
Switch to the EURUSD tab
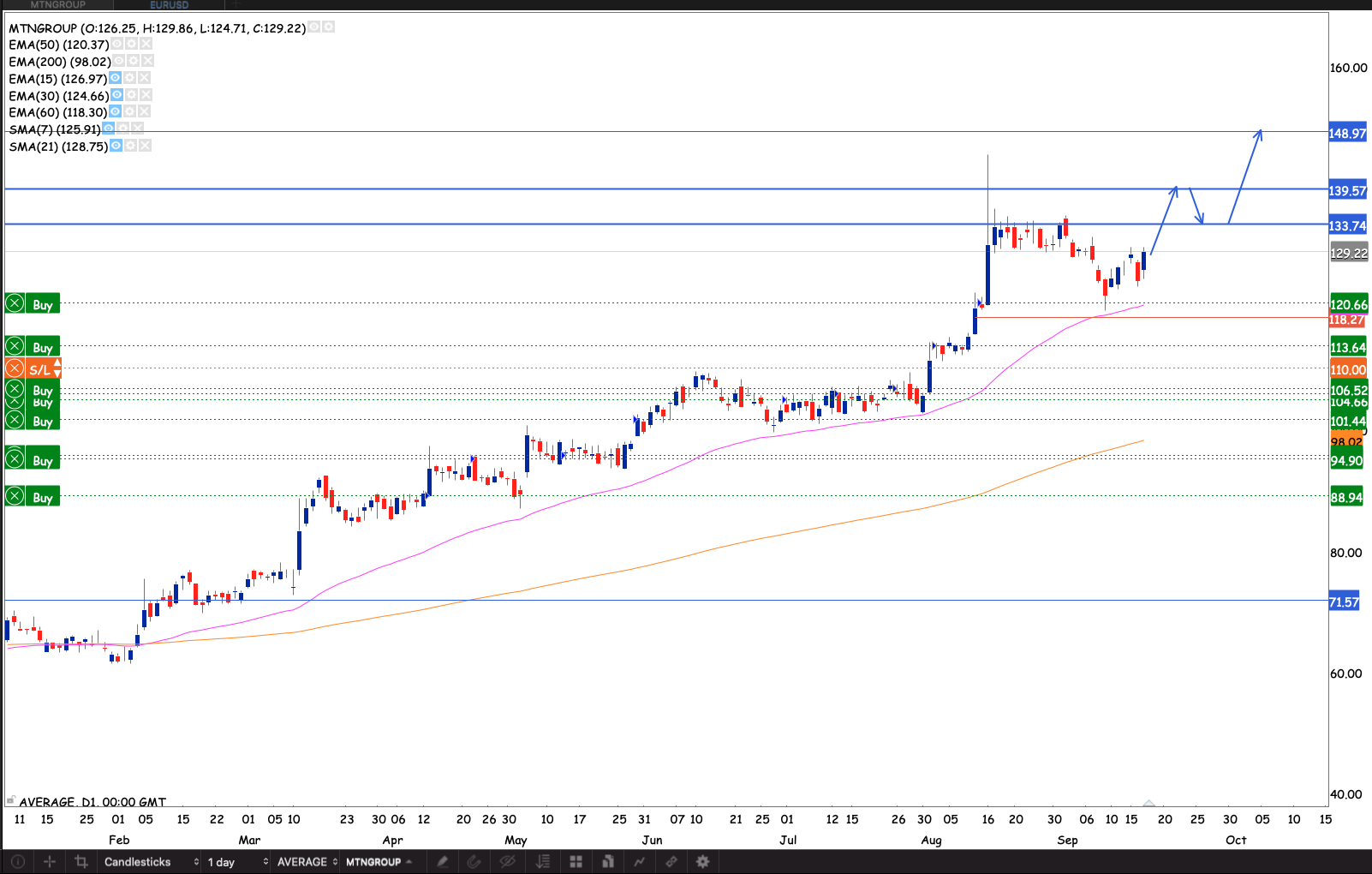pyautogui.click(x=169, y=5)
